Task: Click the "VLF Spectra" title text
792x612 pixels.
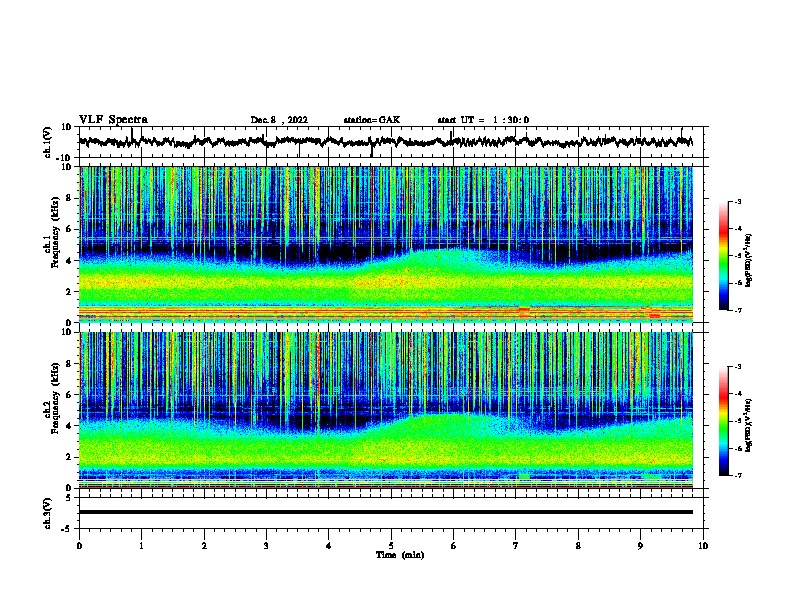Action: 113,120
